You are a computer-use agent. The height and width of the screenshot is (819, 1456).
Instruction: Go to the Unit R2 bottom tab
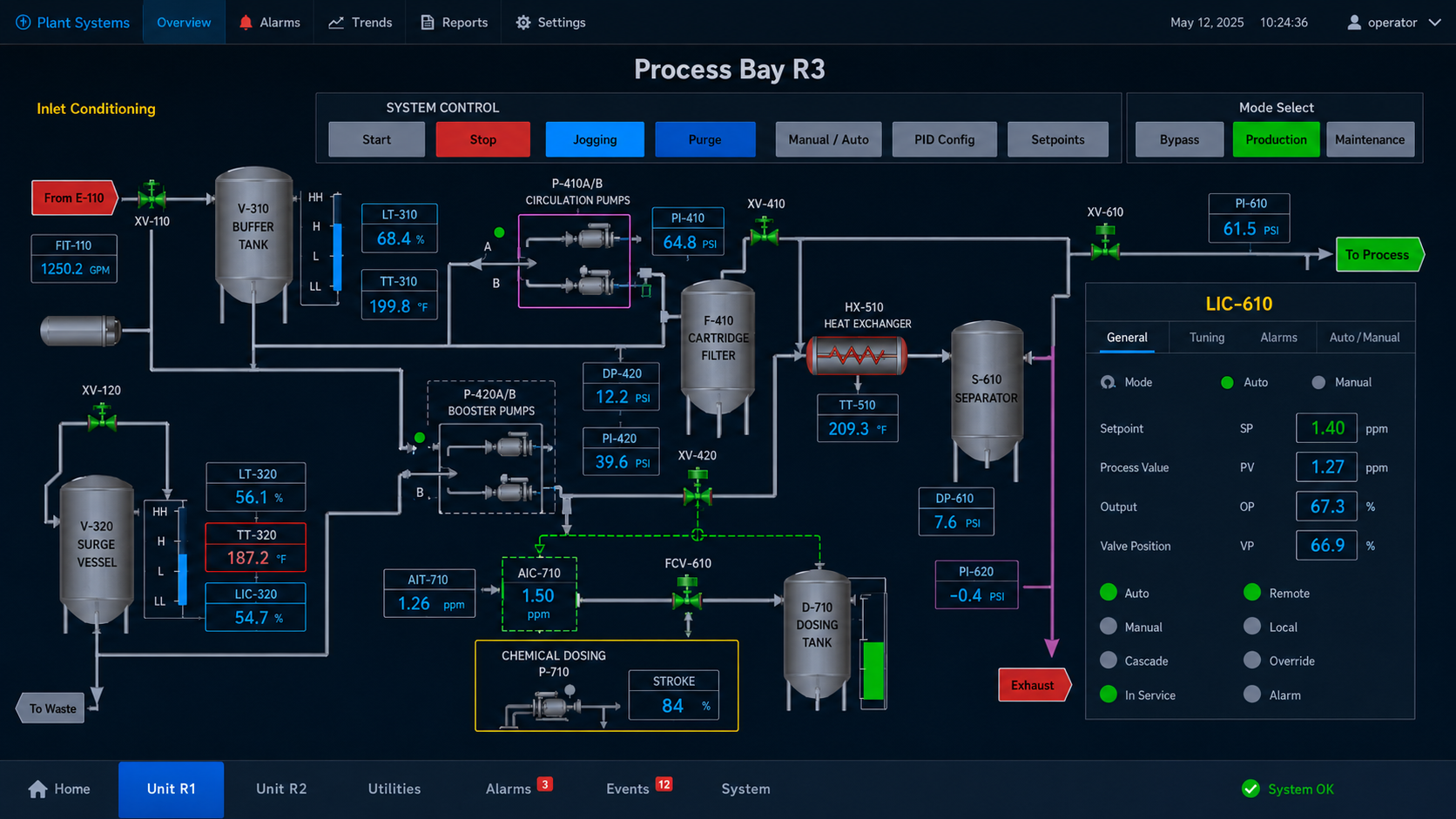pyautogui.click(x=281, y=789)
